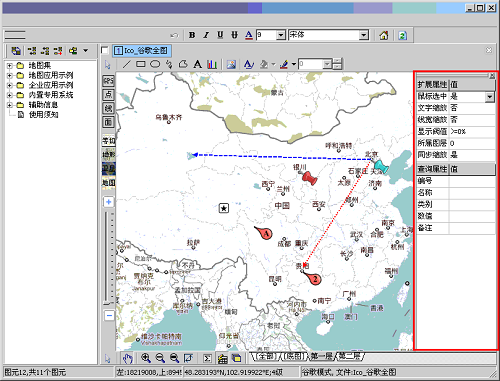Insert a bar chart element

pyautogui.click(x=212, y=64)
